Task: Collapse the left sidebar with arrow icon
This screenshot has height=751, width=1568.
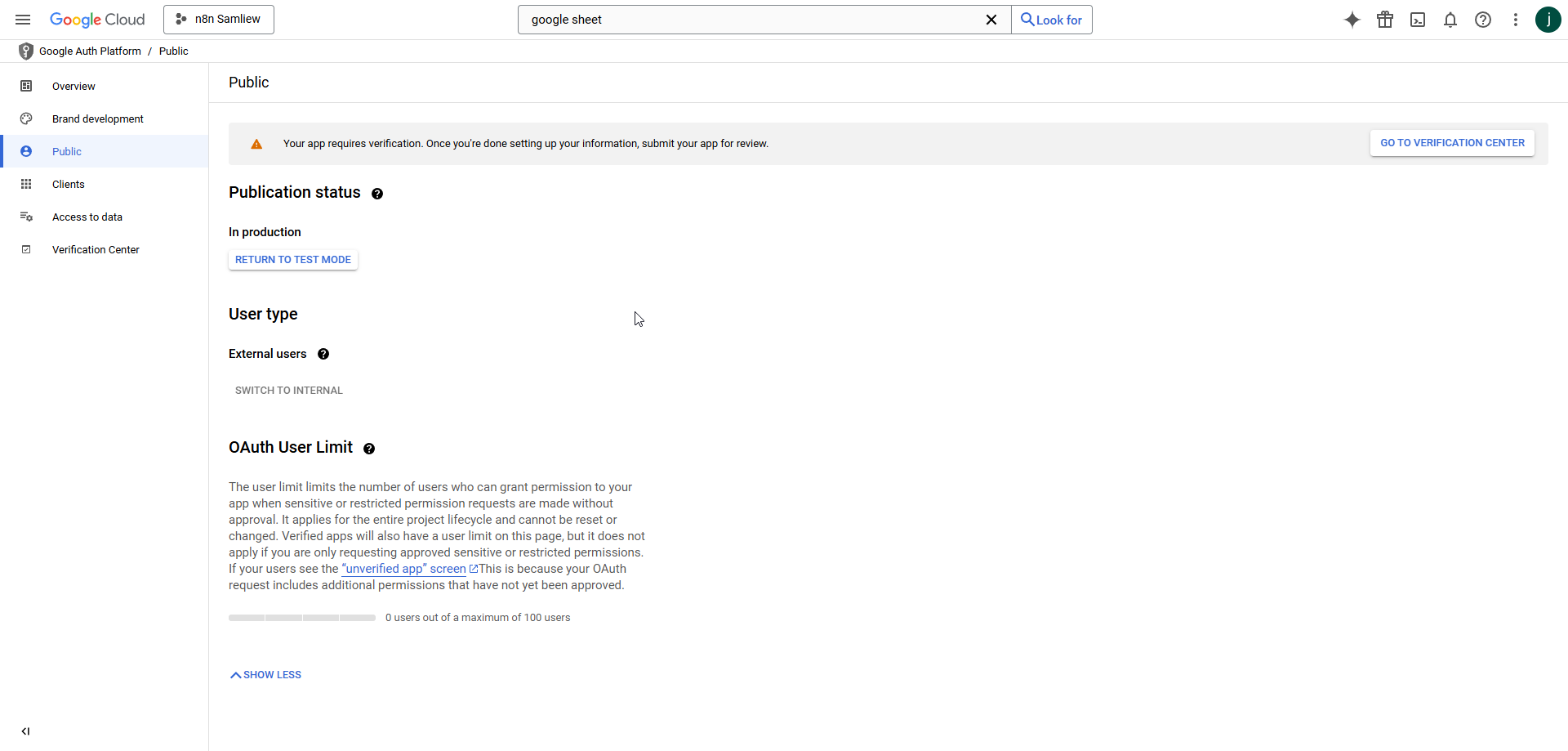Action: click(x=25, y=731)
